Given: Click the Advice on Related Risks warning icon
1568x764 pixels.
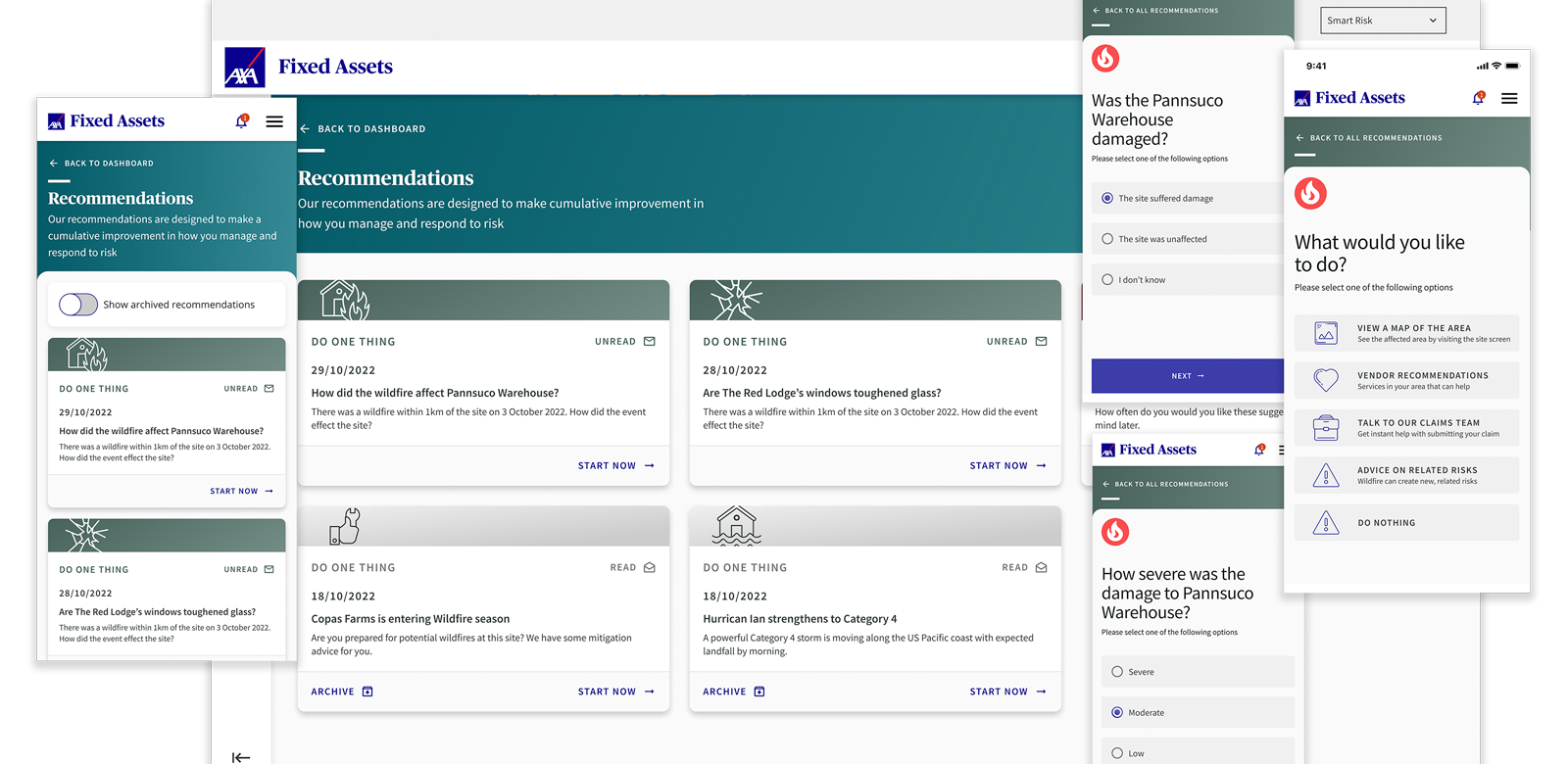Looking at the screenshot, I should click(x=1325, y=475).
